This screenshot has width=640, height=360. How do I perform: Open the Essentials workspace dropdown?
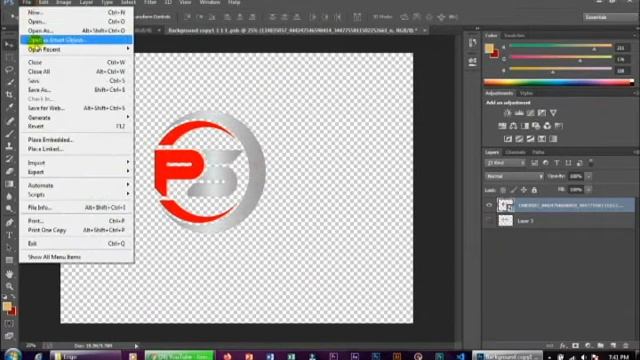[609, 17]
